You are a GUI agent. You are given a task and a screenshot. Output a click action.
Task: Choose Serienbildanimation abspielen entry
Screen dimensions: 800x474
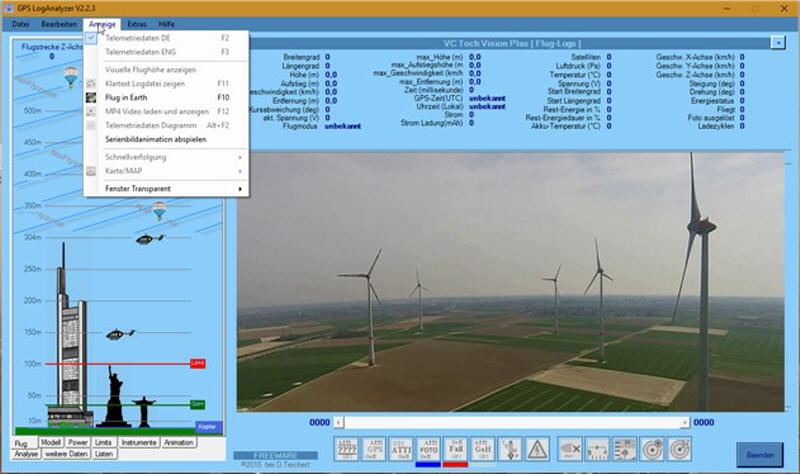tap(166, 139)
